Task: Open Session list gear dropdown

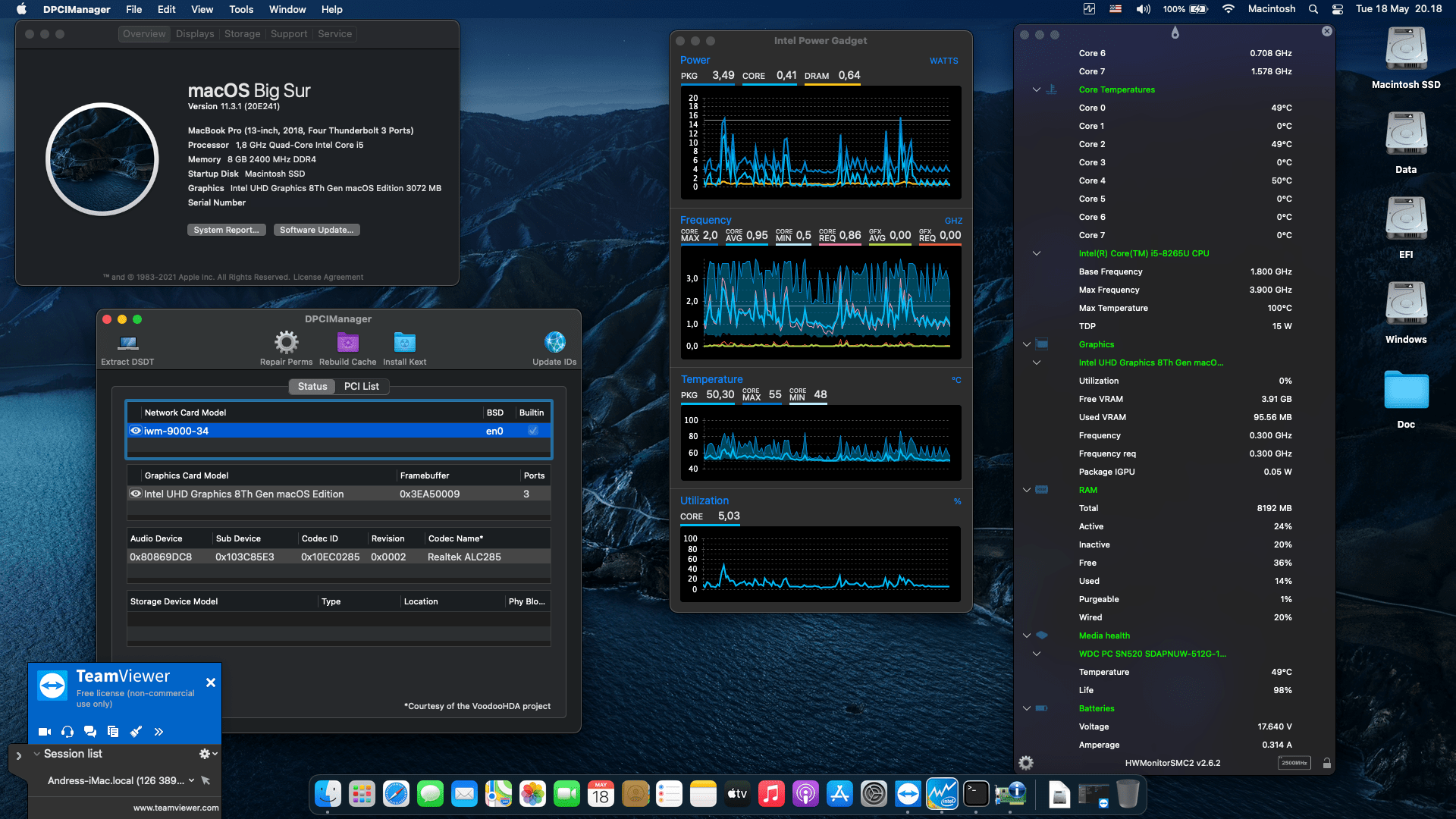Action: coord(208,754)
